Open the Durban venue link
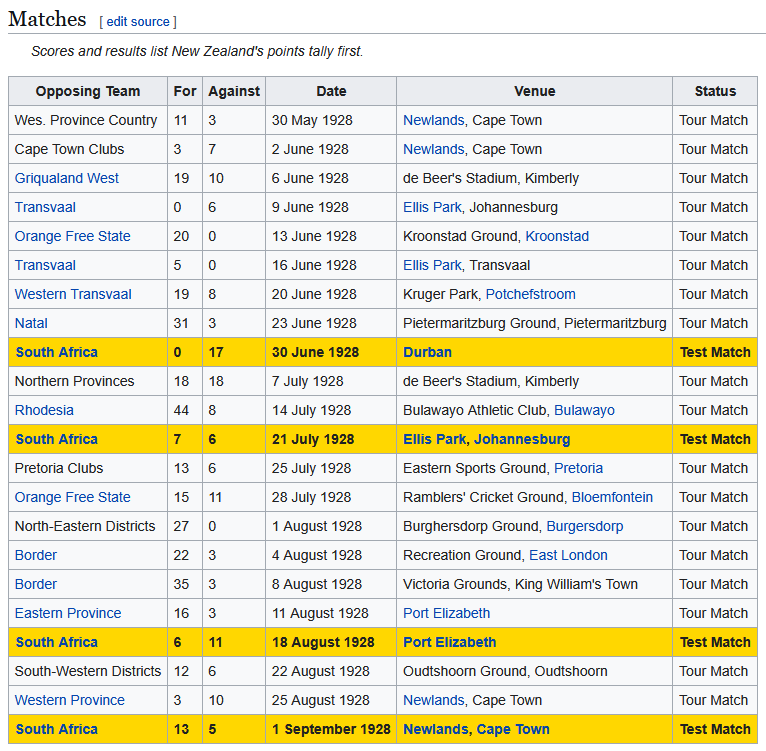Viewport: 766px width, 751px height. click(x=427, y=352)
